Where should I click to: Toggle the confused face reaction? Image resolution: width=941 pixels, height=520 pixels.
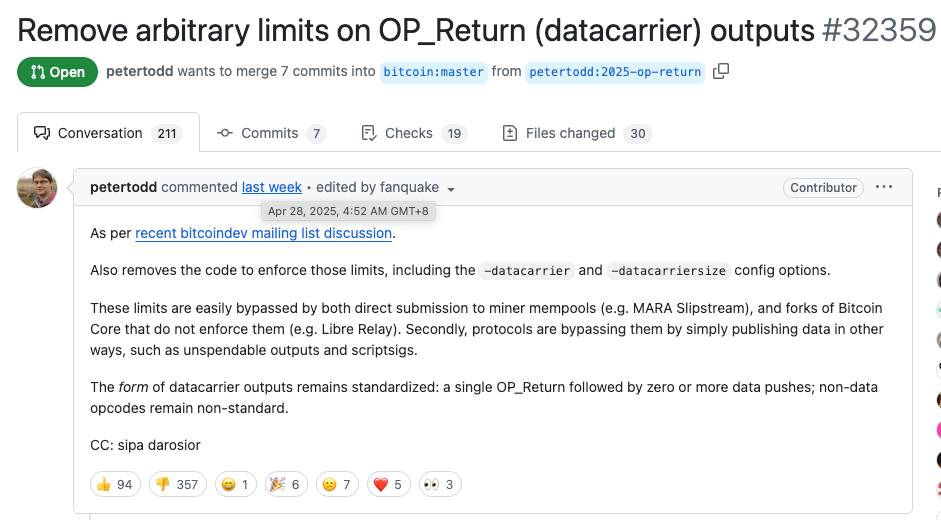coord(337,485)
